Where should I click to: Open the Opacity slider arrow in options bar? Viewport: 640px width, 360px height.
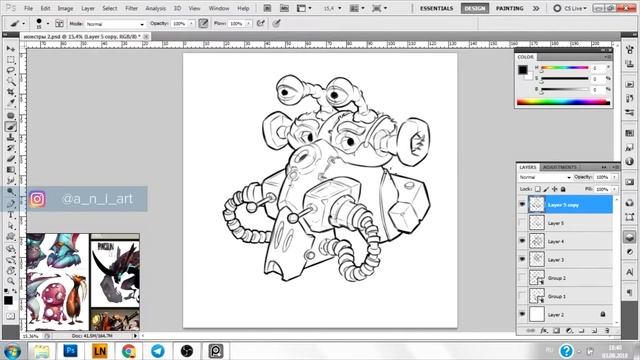click(191, 24)
